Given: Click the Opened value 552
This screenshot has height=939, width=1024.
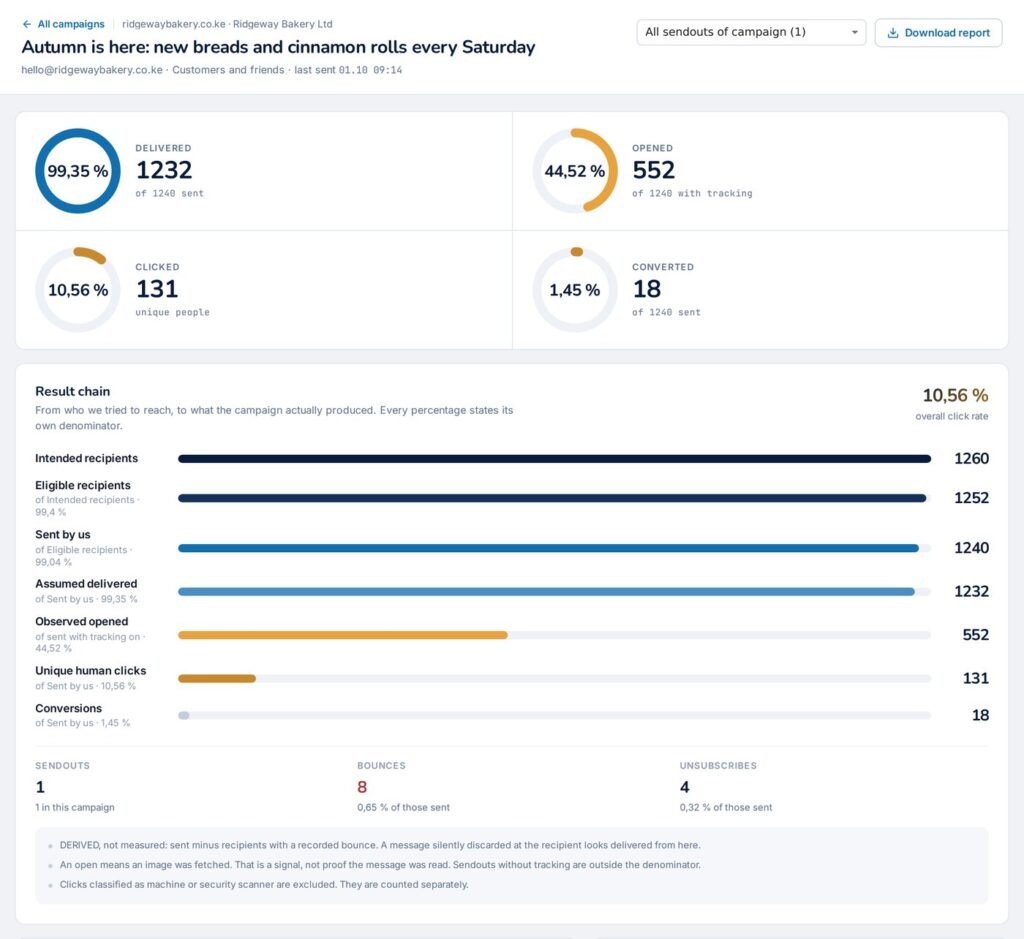Looking at the screenshot, I should tap(653, 170).
